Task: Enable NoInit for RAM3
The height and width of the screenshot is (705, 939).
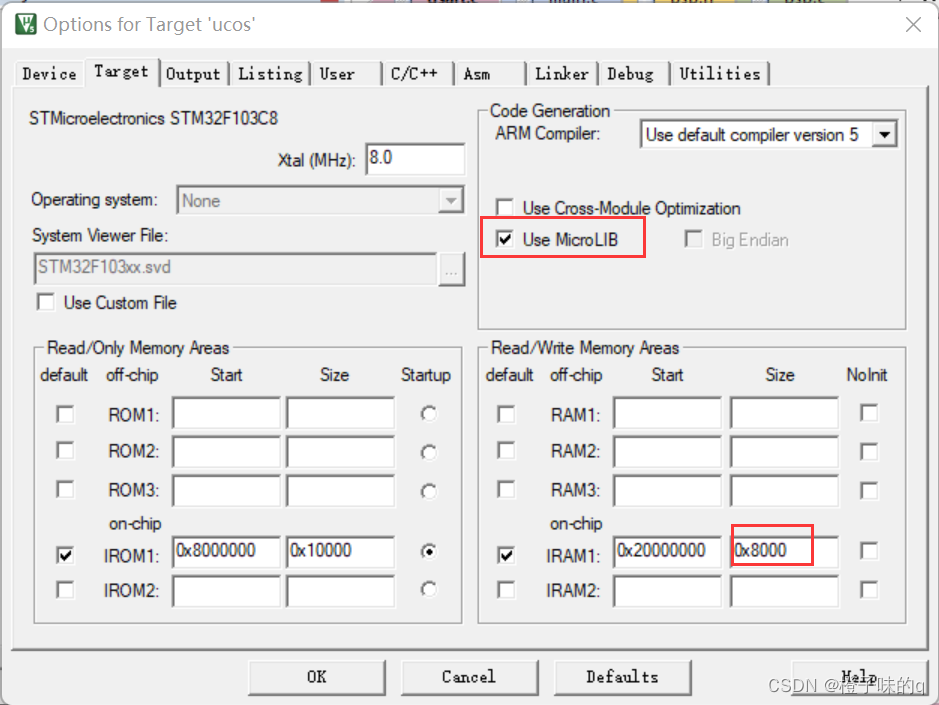Action: [x=869, y=491]
